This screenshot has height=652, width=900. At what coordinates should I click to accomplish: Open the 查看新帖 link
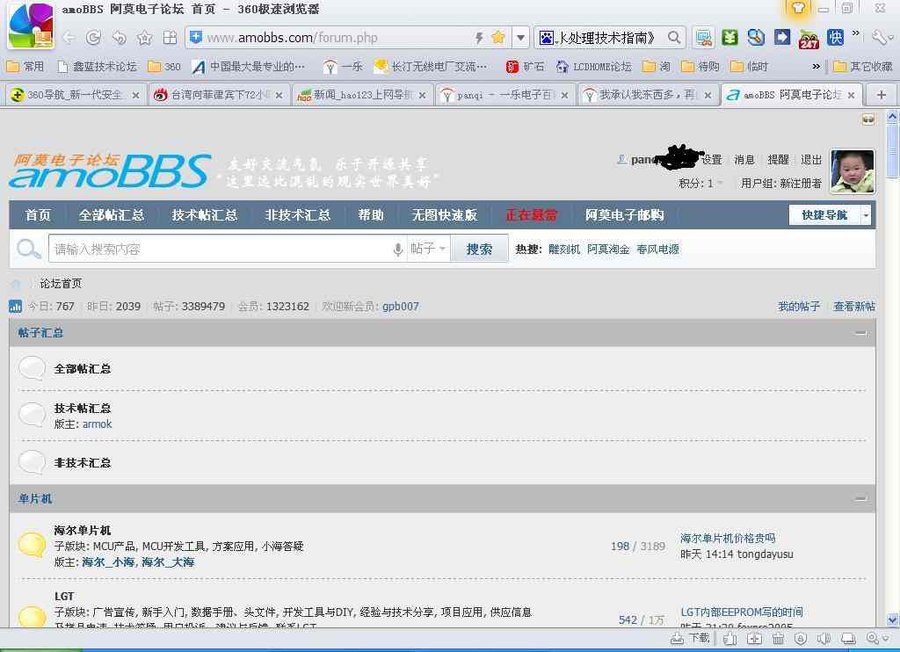(x=854, y=306)
